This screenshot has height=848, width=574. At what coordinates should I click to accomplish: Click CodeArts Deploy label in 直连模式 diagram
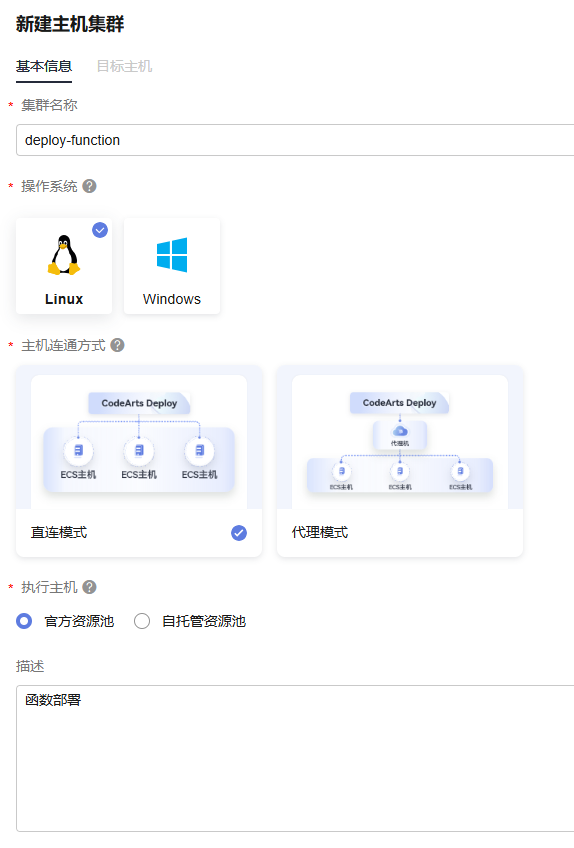pos(139,403)
